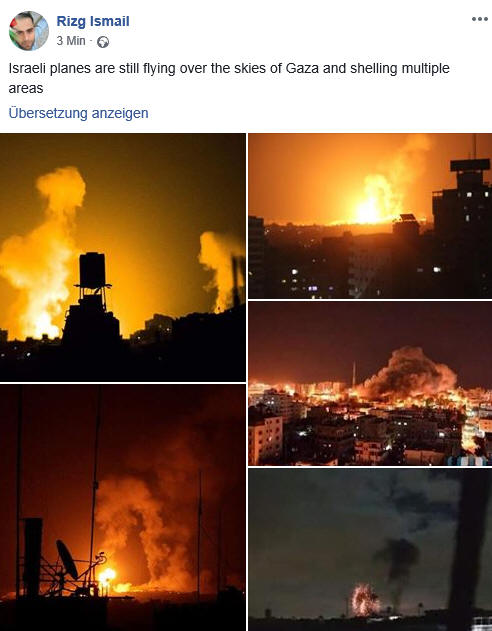The width and height of the screenshot is (492, 631).
Task: Show translation via 'Übersetzung anzeigen'
Action: point(78,113)
